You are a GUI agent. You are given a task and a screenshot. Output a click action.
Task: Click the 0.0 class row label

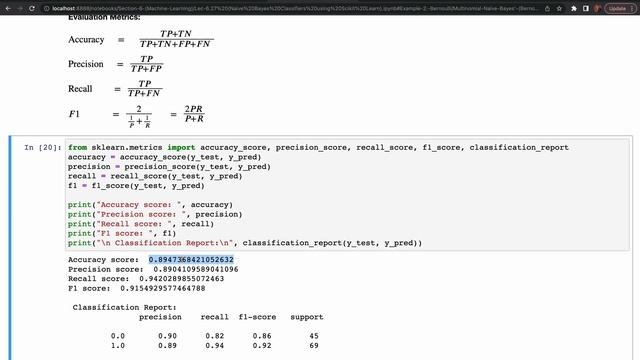[118, 336]
